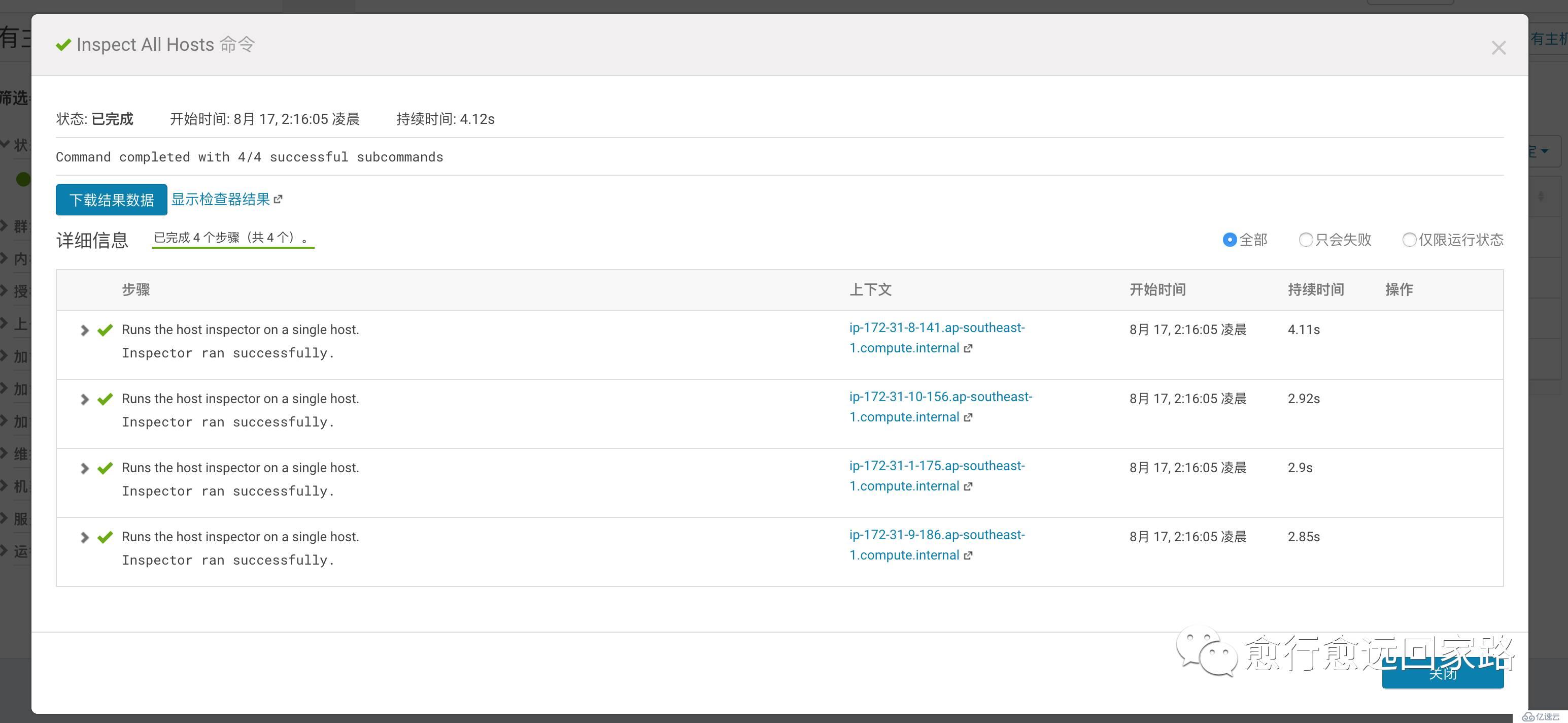
Task: Click the 步骤 column header
Action: click(x=135, y=289)
